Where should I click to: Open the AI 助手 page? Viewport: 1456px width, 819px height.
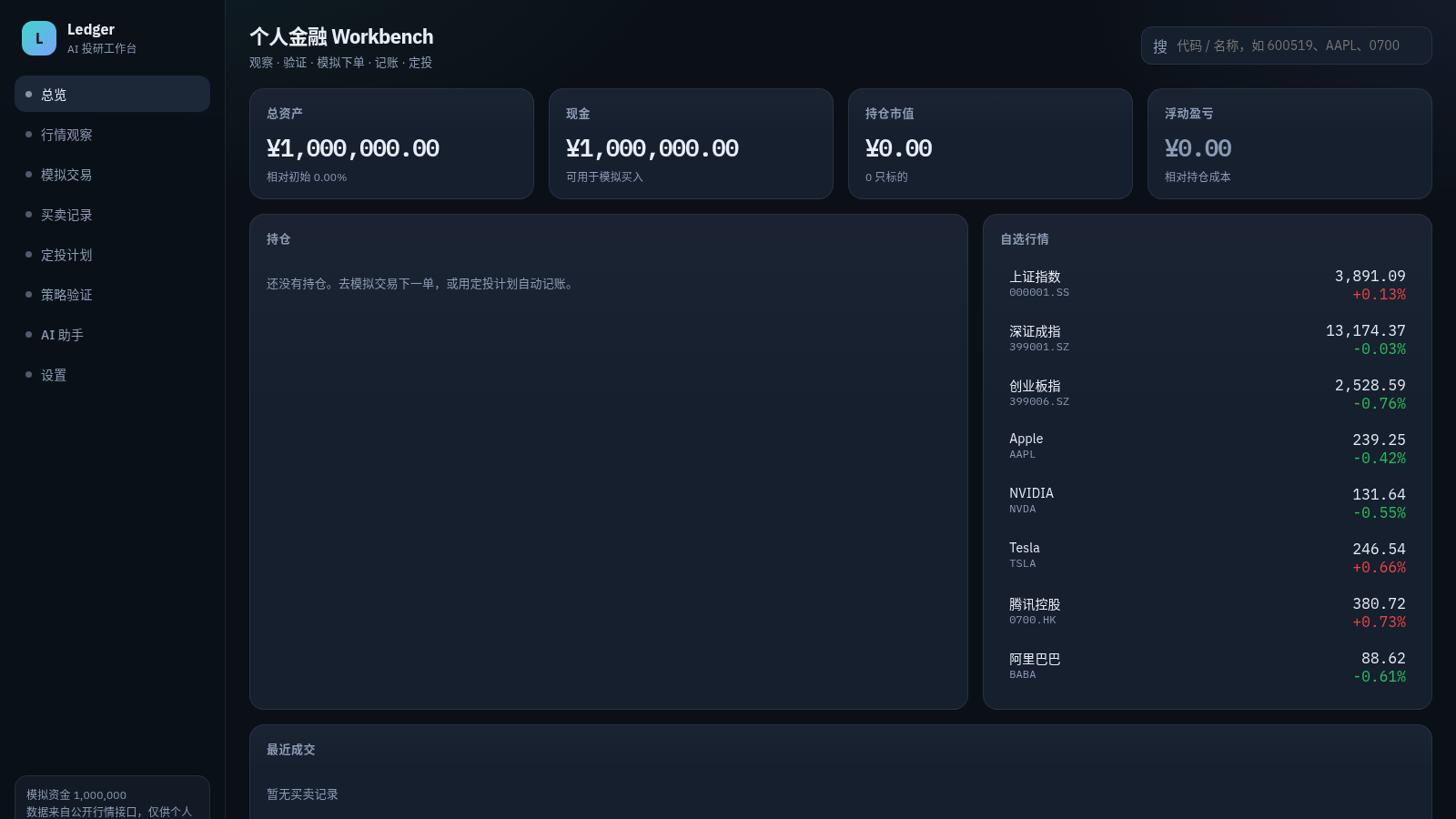click(112, 334)
